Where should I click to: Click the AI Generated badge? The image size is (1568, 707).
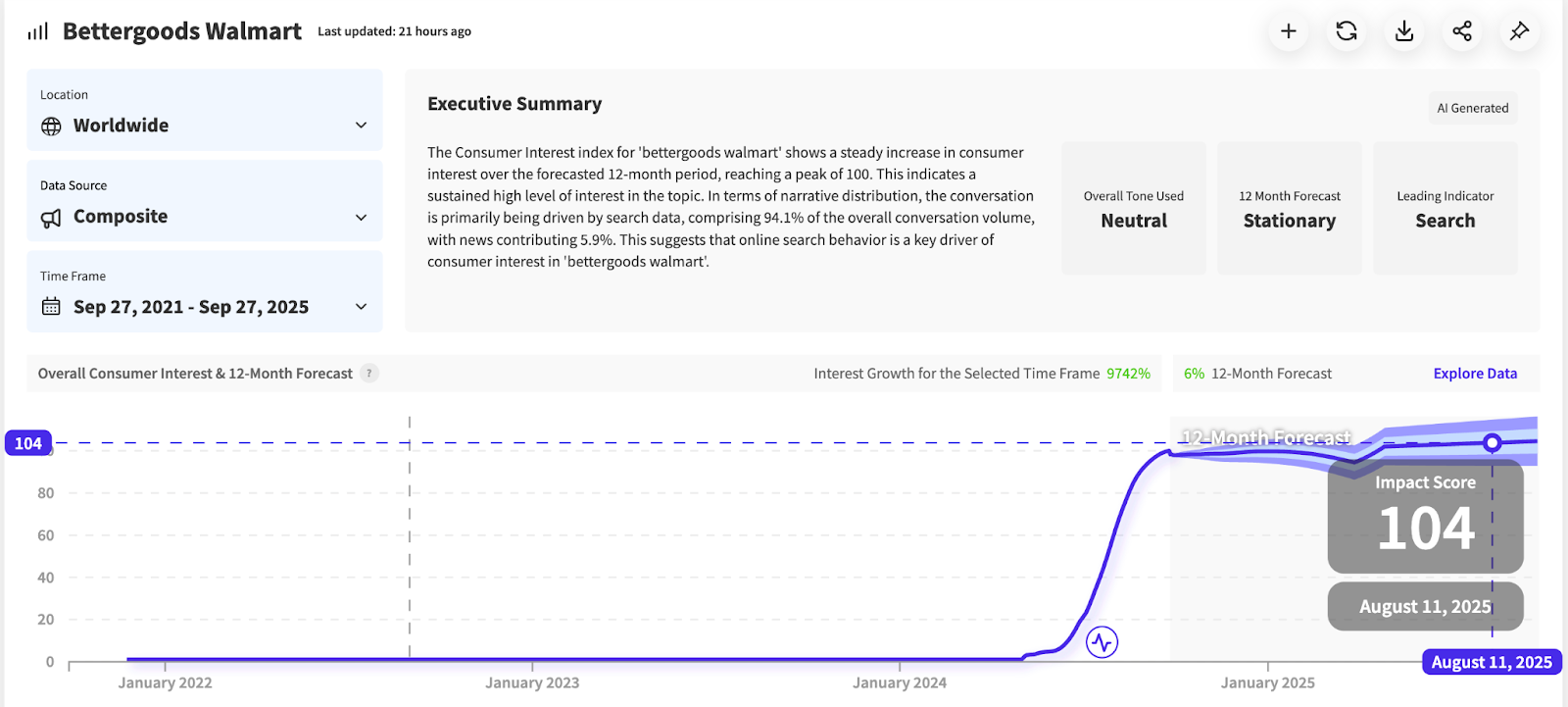coord(1473,108)
